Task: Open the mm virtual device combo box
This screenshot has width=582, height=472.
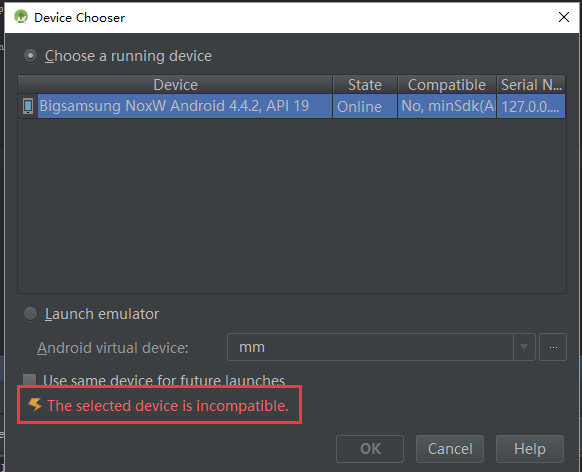Action: (381, 347)
